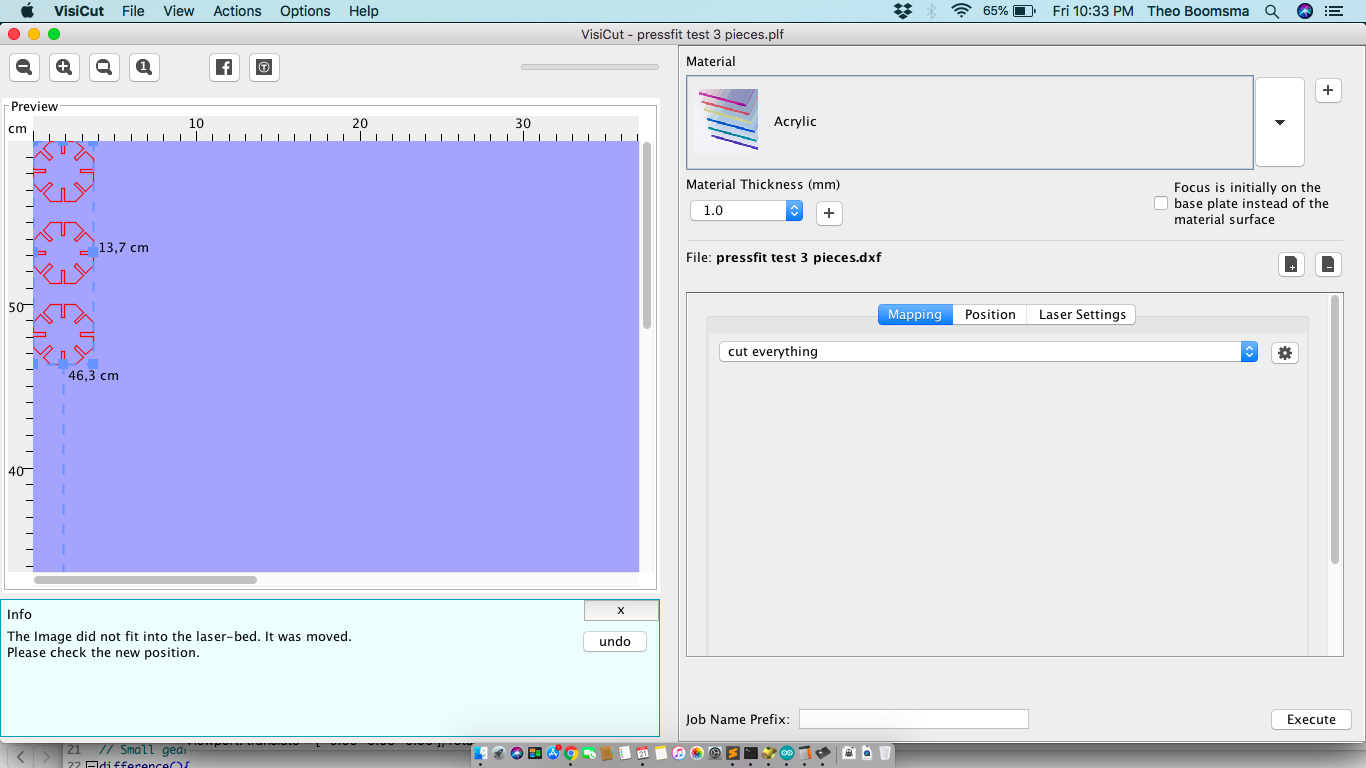Click the file name 'pressfit test 3 pieces.dxf'

pyautogui.click(x=799, y=257)
